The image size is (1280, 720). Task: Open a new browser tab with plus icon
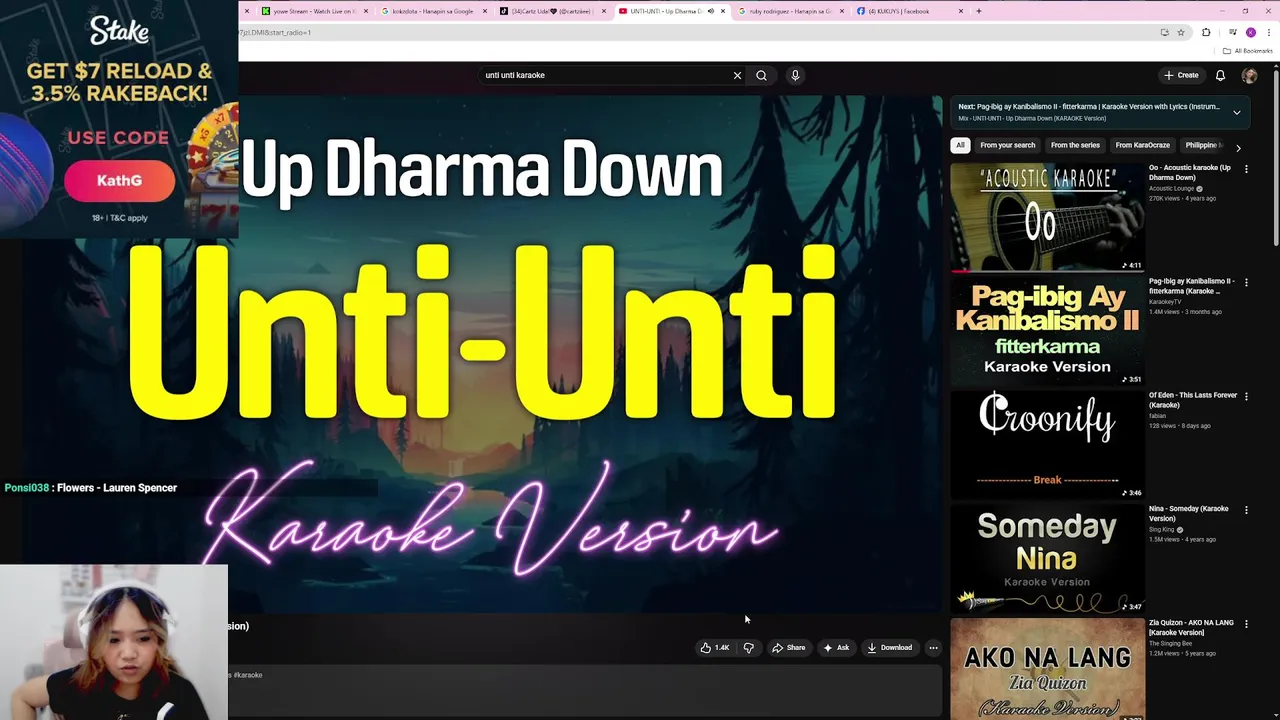pos(978,11)
